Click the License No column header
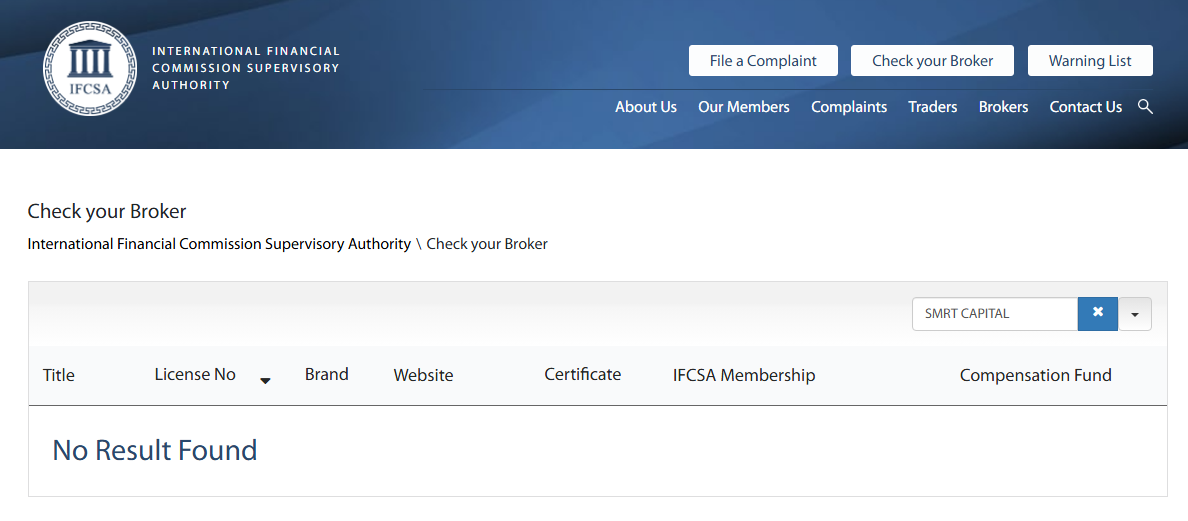 [195, 374]
